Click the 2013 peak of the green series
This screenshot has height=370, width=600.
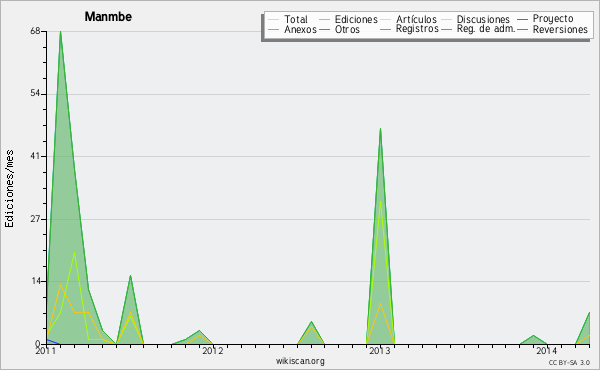[380, 129]
